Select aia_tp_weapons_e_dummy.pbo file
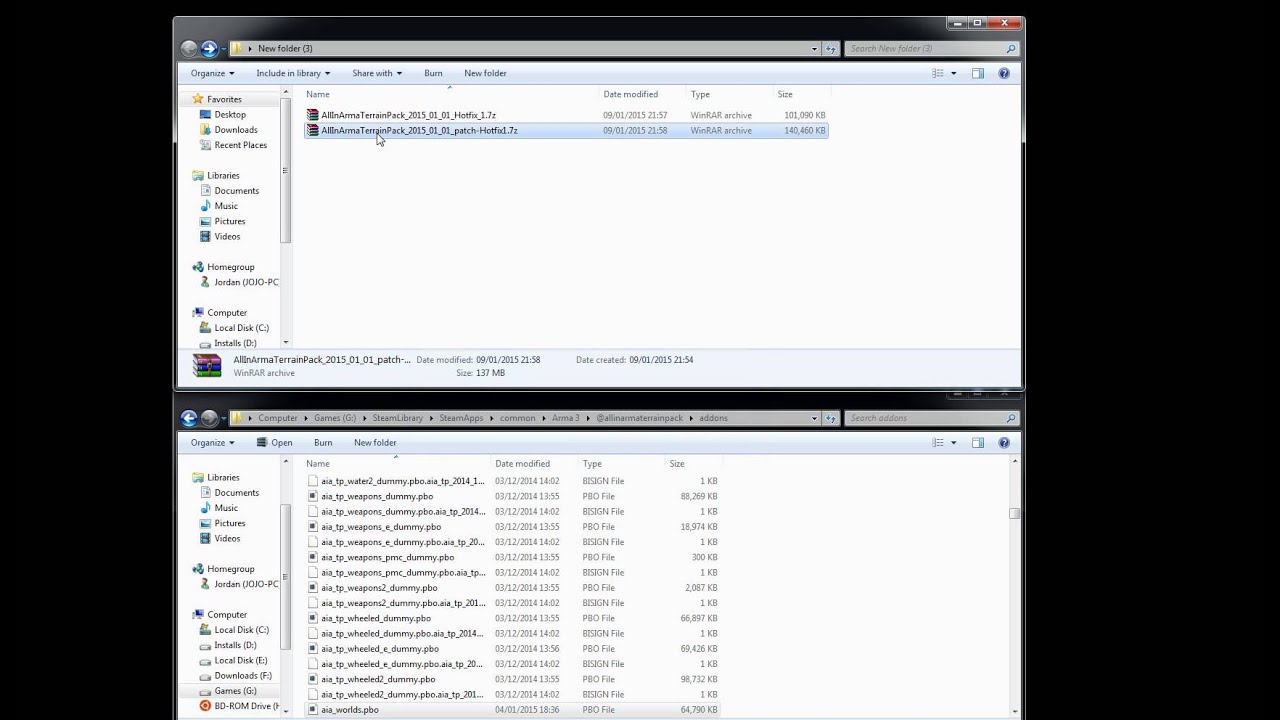 [381, 527]
